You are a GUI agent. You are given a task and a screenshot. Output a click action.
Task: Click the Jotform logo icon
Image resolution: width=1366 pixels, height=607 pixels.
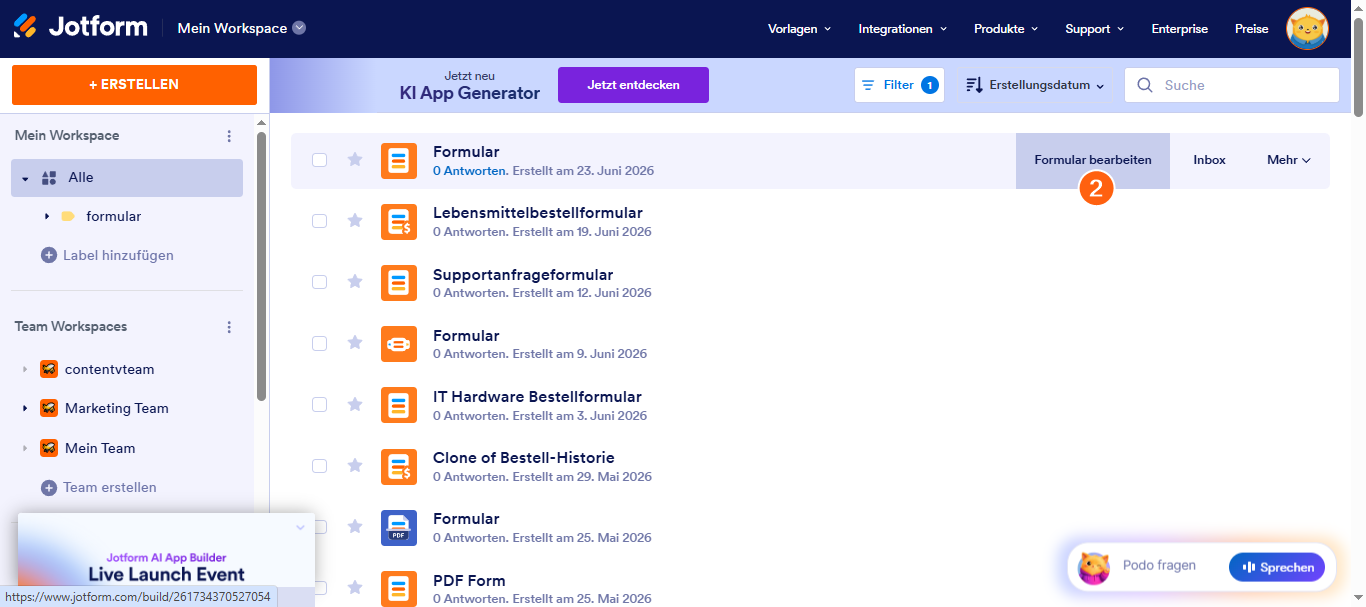click(26, 27)
